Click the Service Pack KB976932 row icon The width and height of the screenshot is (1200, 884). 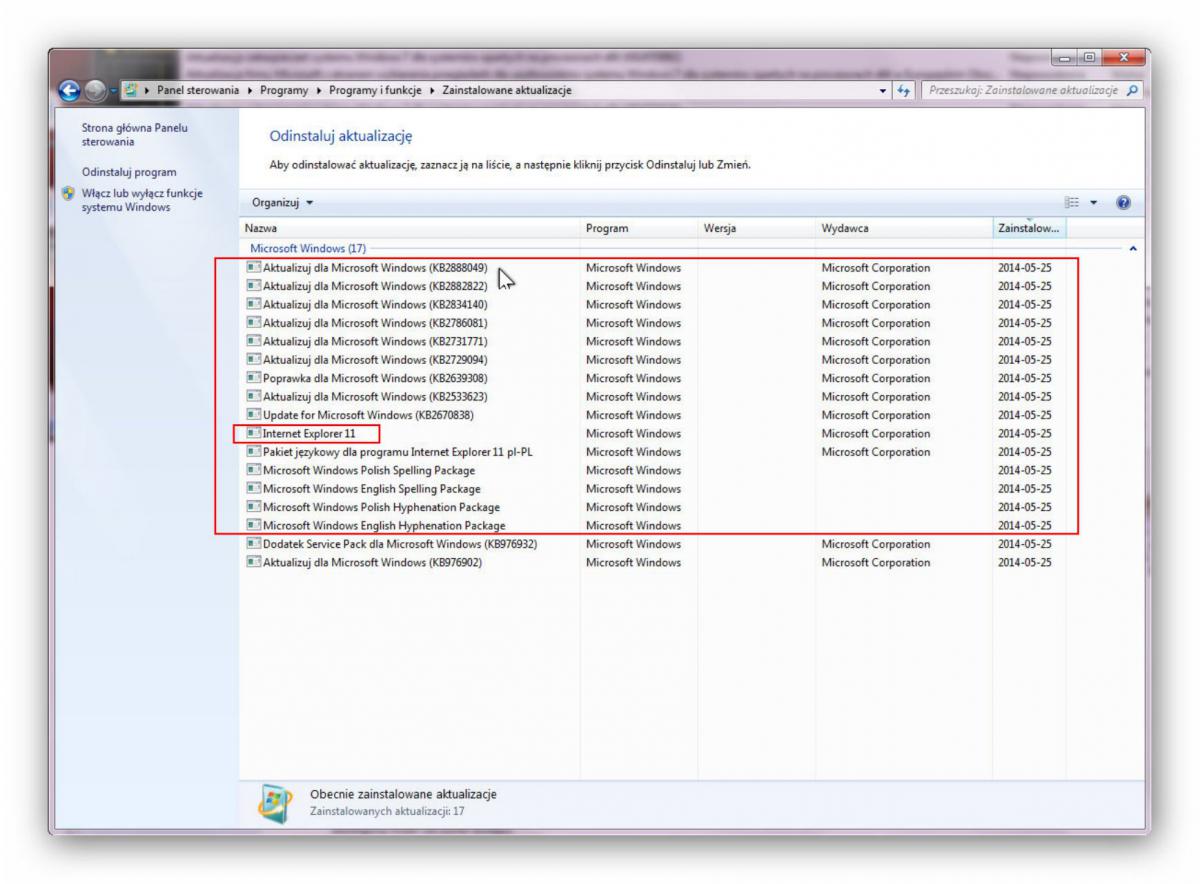(x=253, y=544)
